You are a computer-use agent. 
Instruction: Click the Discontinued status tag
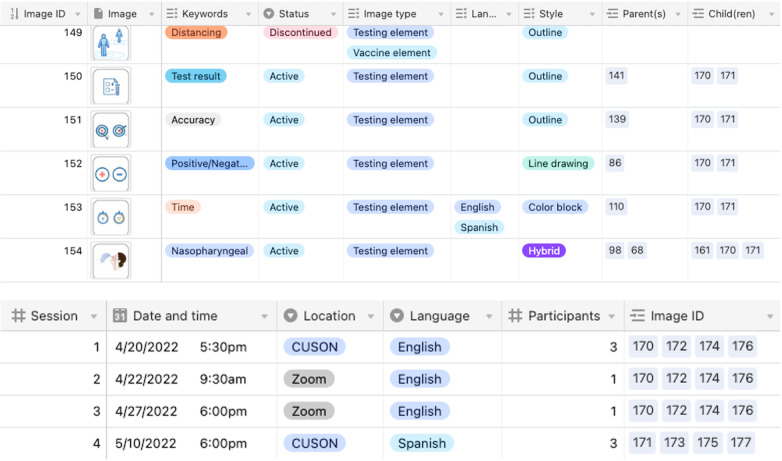300,32
